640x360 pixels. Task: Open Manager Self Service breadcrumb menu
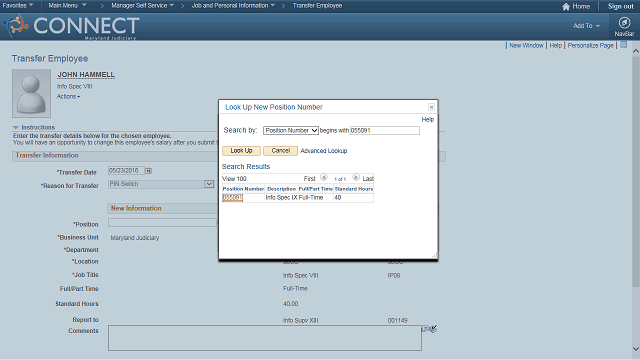click(x=142, y=6)
